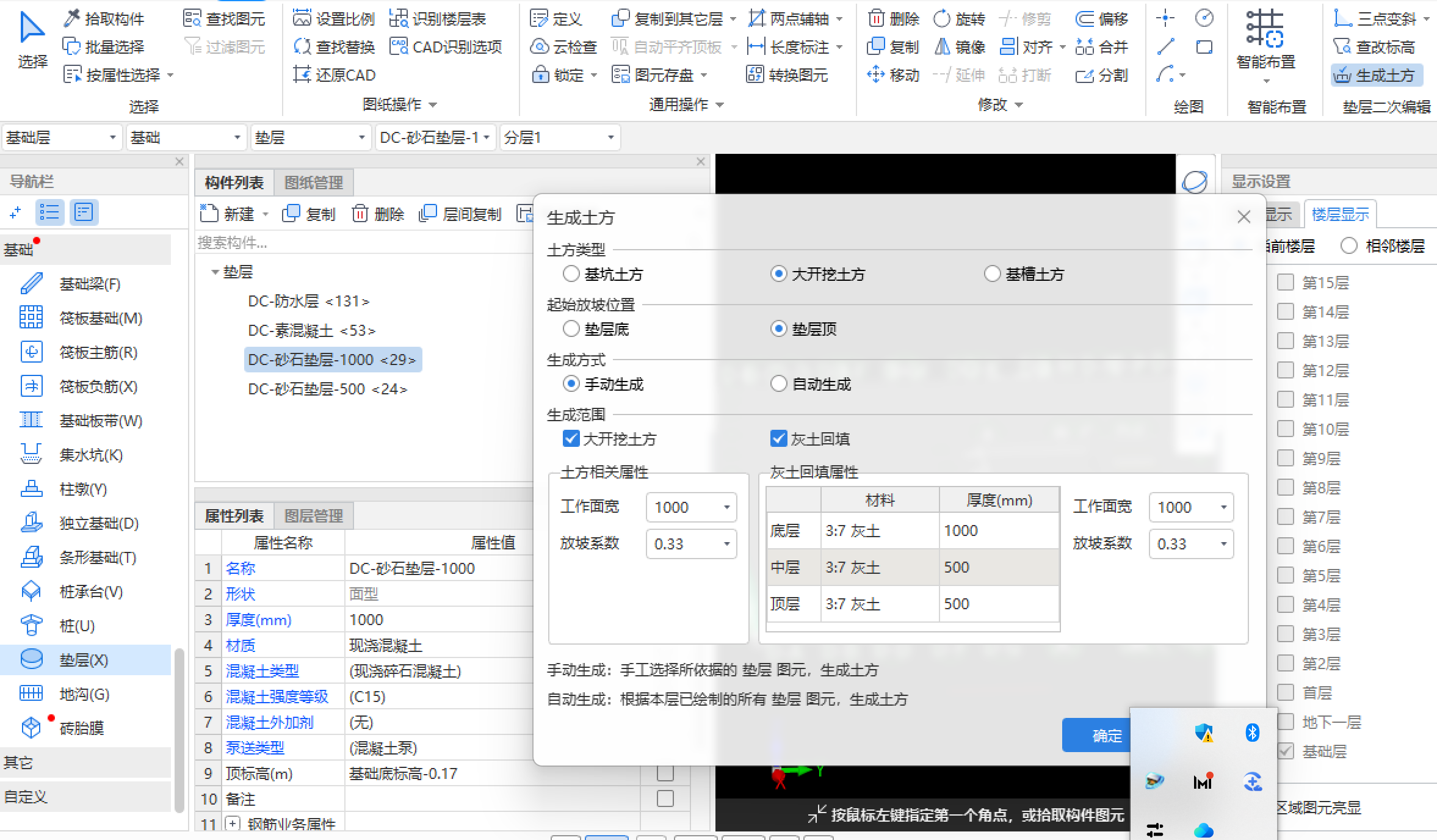Select 垫层底 start slope position
This screenshot has width=1437, height=840.
click(x=571, y=329)
